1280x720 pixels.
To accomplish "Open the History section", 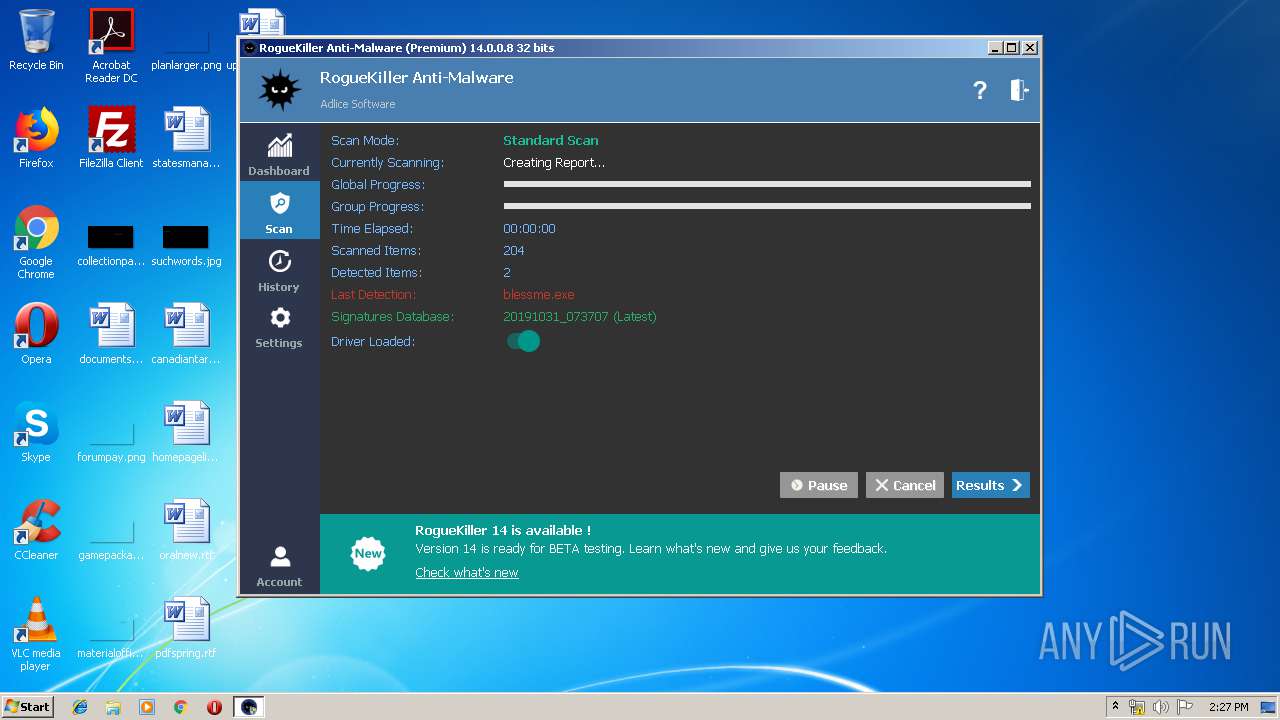I will (279, 270).
